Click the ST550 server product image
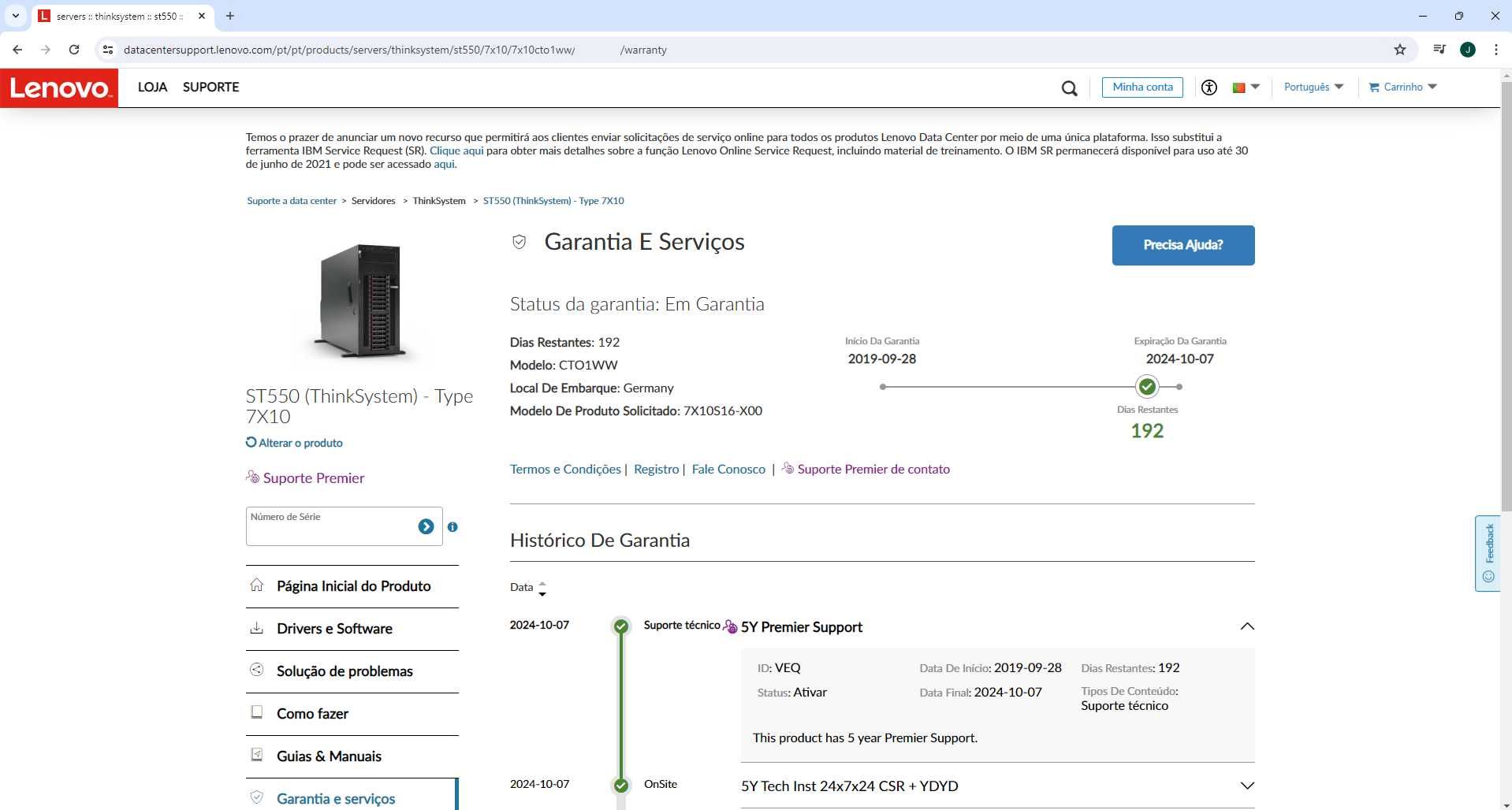 coord(361,301)
